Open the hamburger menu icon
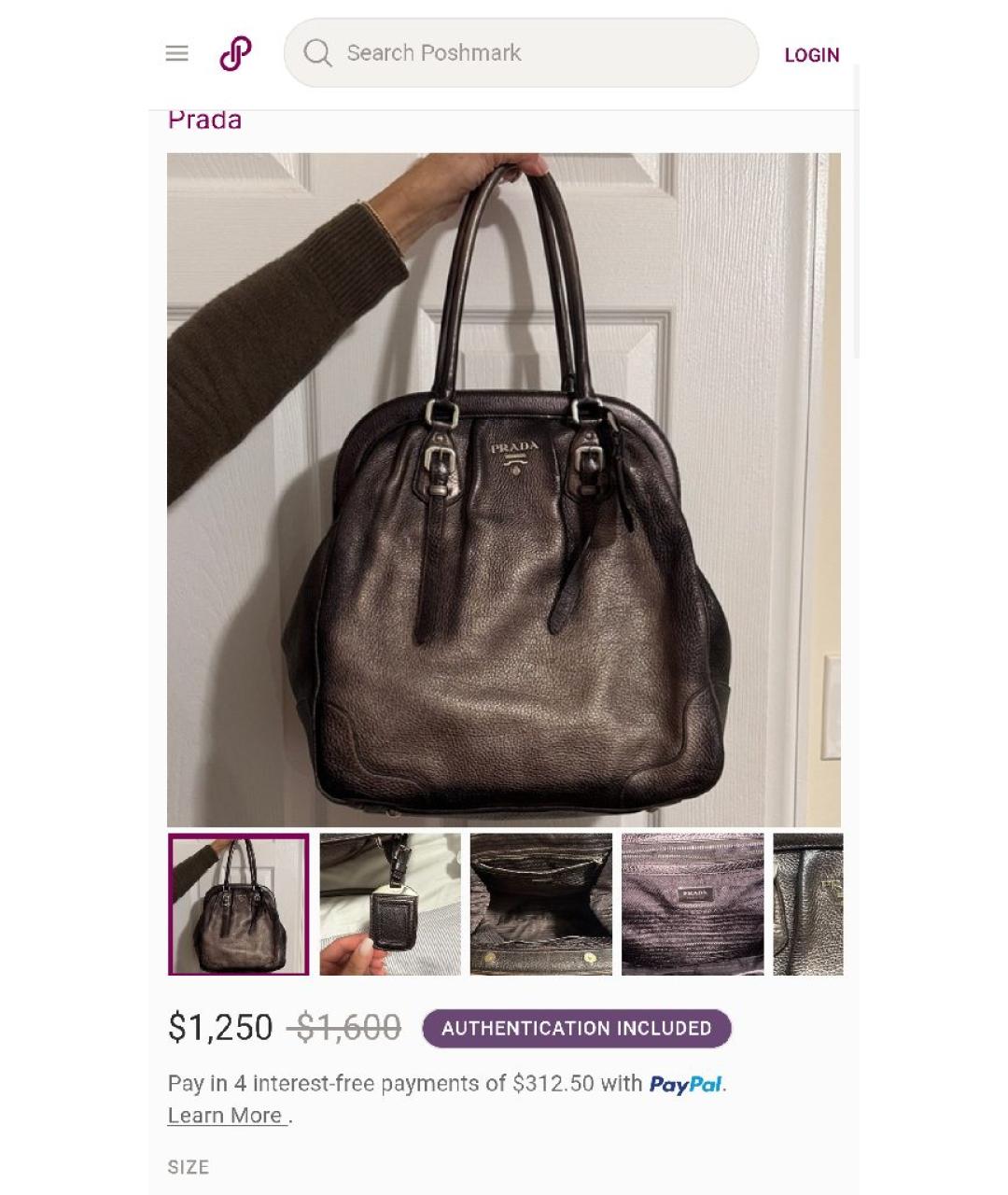The image size is (1008, 1195). 176,53
